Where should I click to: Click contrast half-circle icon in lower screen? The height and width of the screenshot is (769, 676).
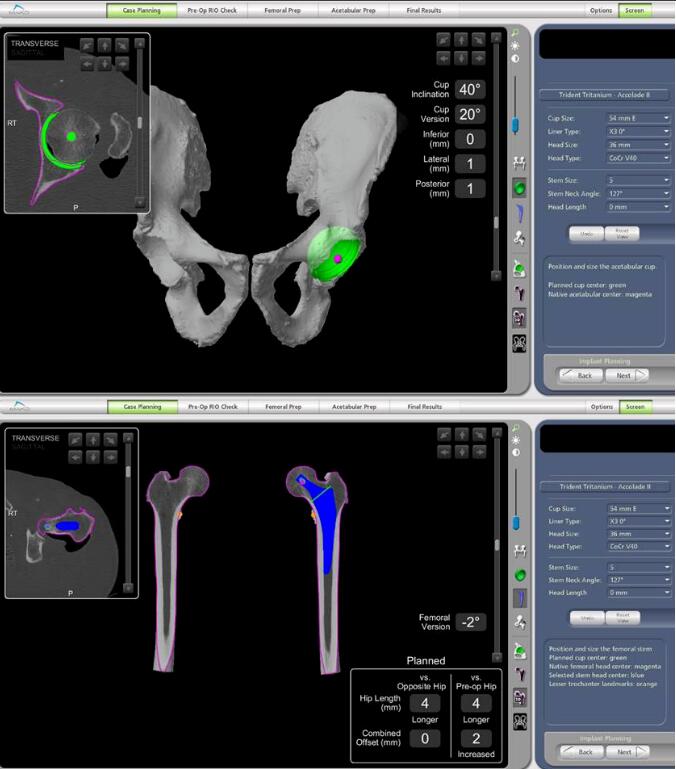(516, 451)
